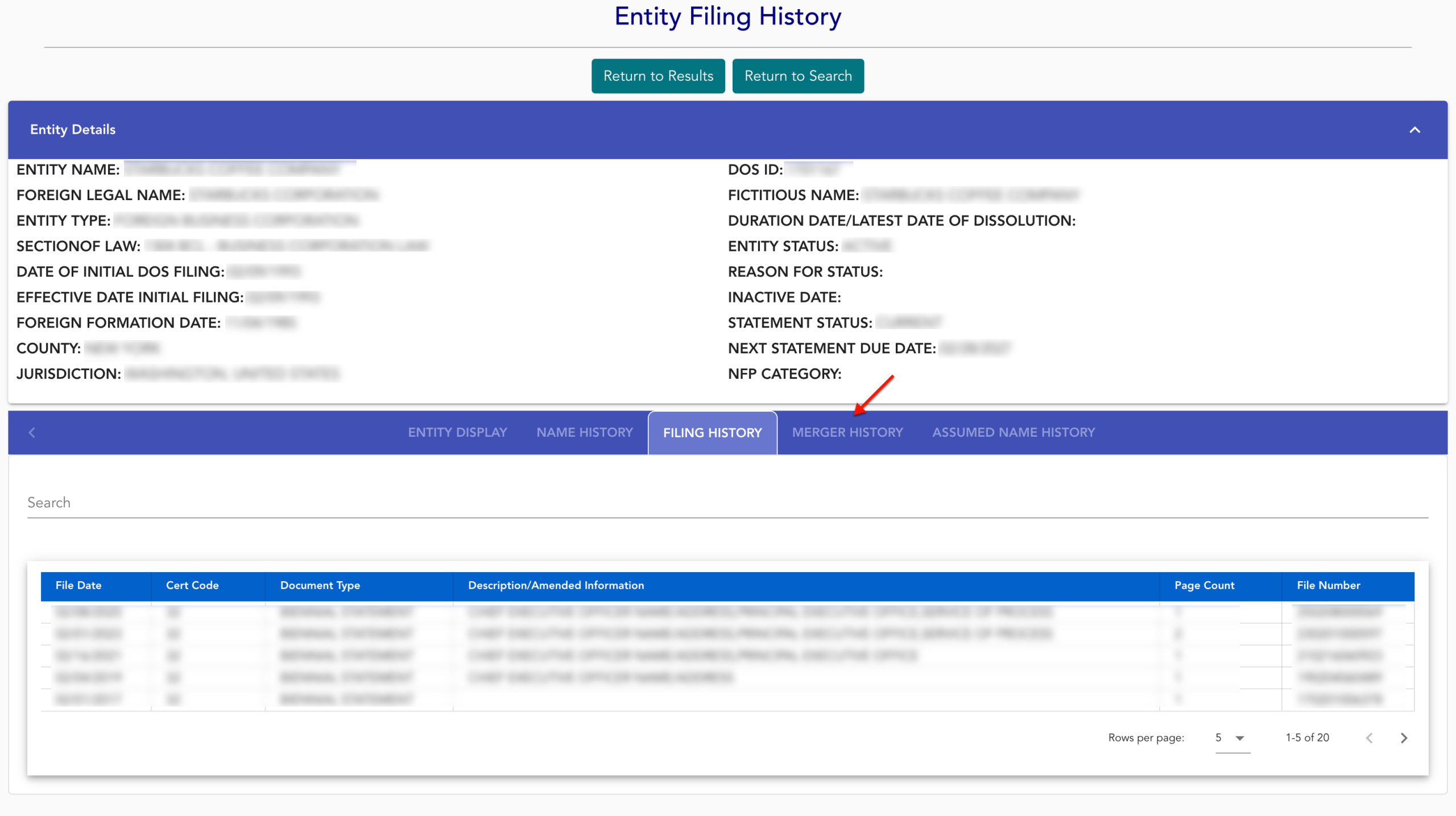This screenshot has height=816, width=1456.
Task: Click the 'NEXT STATEMENT DUE DATE:' label
Action: 832,348
